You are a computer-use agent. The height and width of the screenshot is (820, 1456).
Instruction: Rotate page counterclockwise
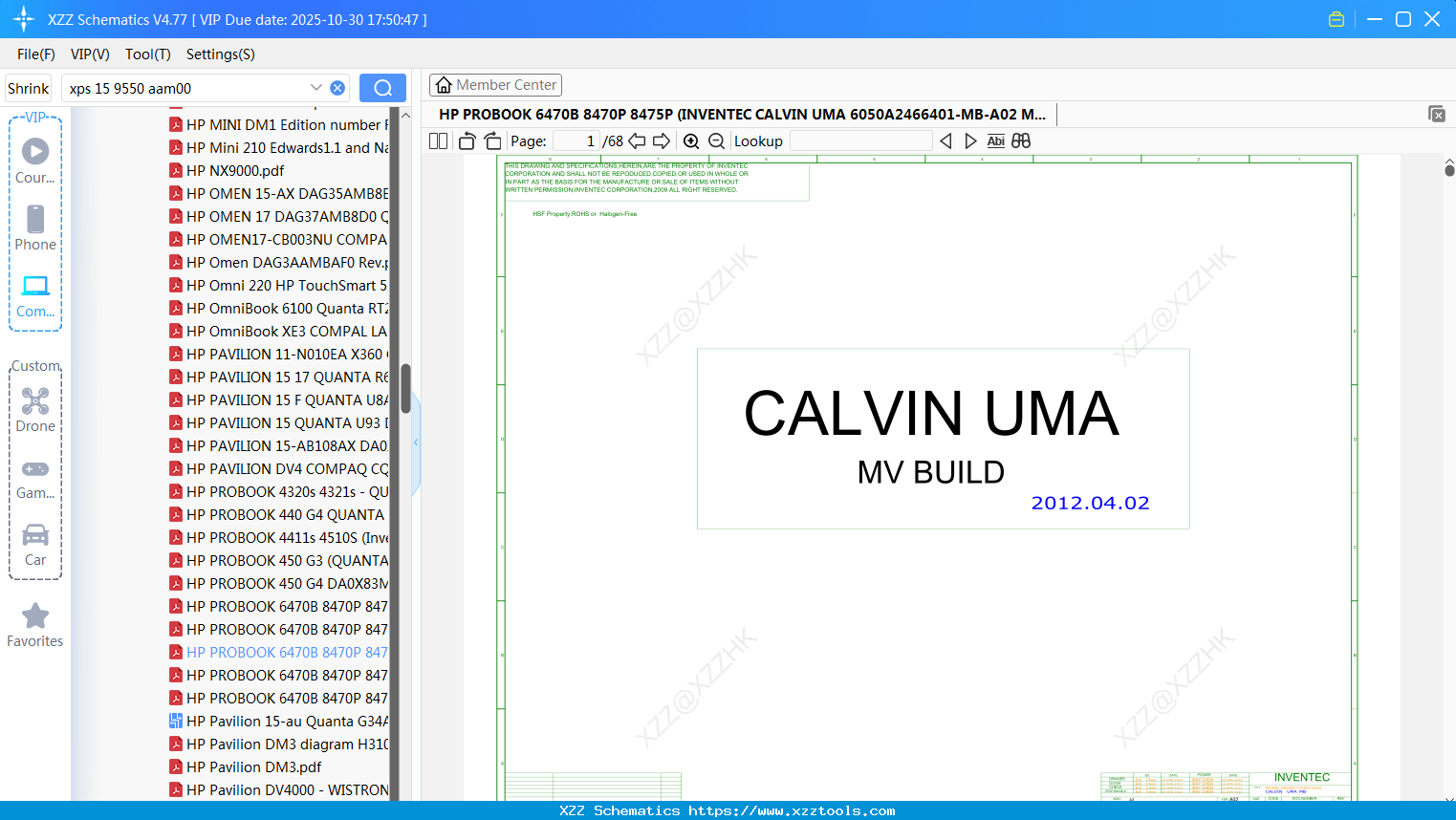point(467,140)
